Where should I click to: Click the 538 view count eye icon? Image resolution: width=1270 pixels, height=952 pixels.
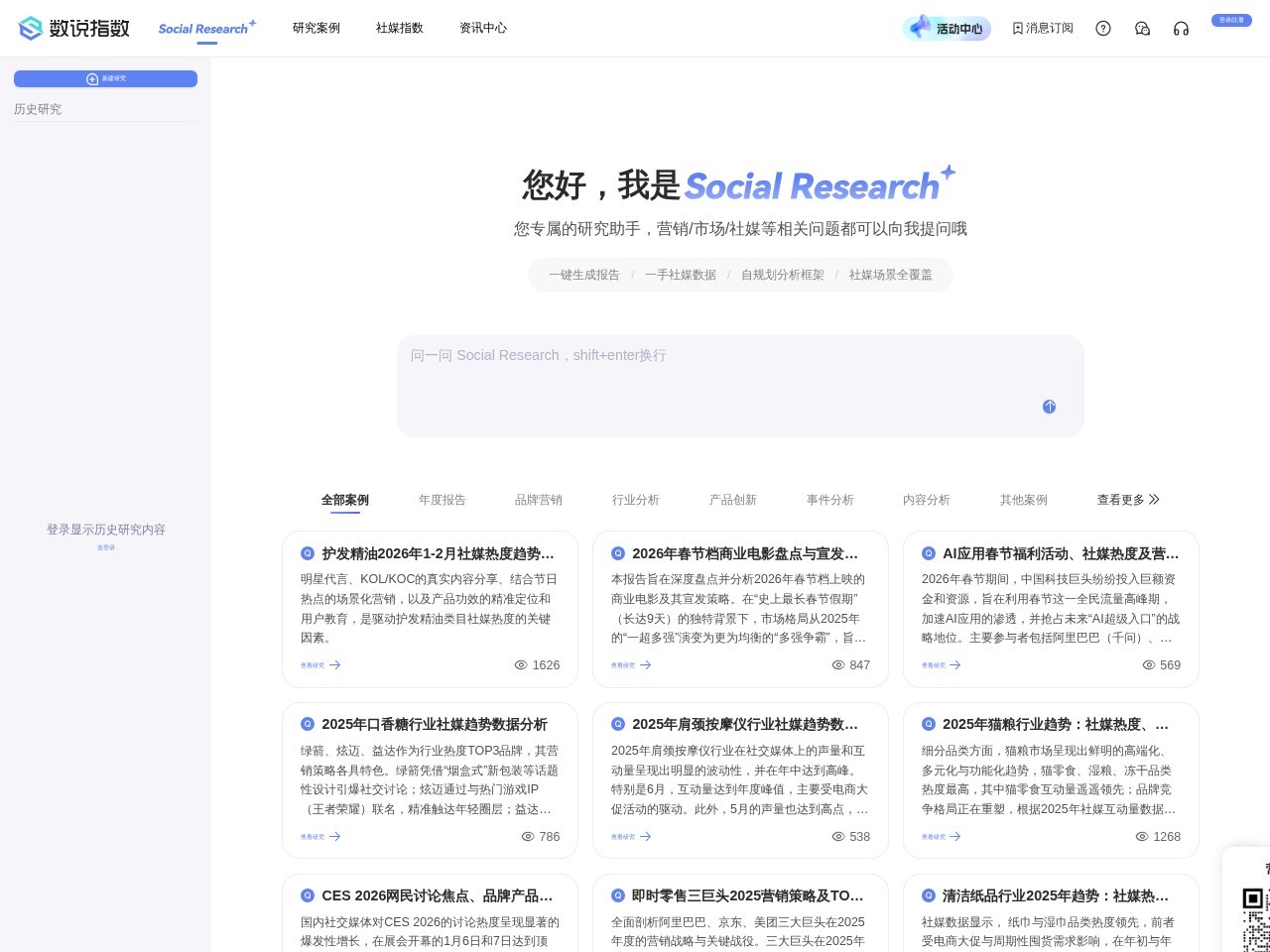(838, 837)
